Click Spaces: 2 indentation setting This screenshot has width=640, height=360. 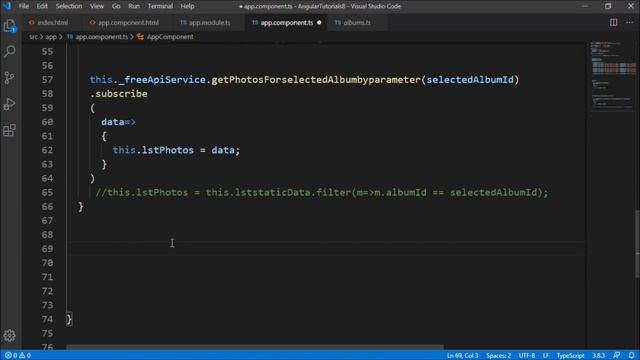(498, 356)
